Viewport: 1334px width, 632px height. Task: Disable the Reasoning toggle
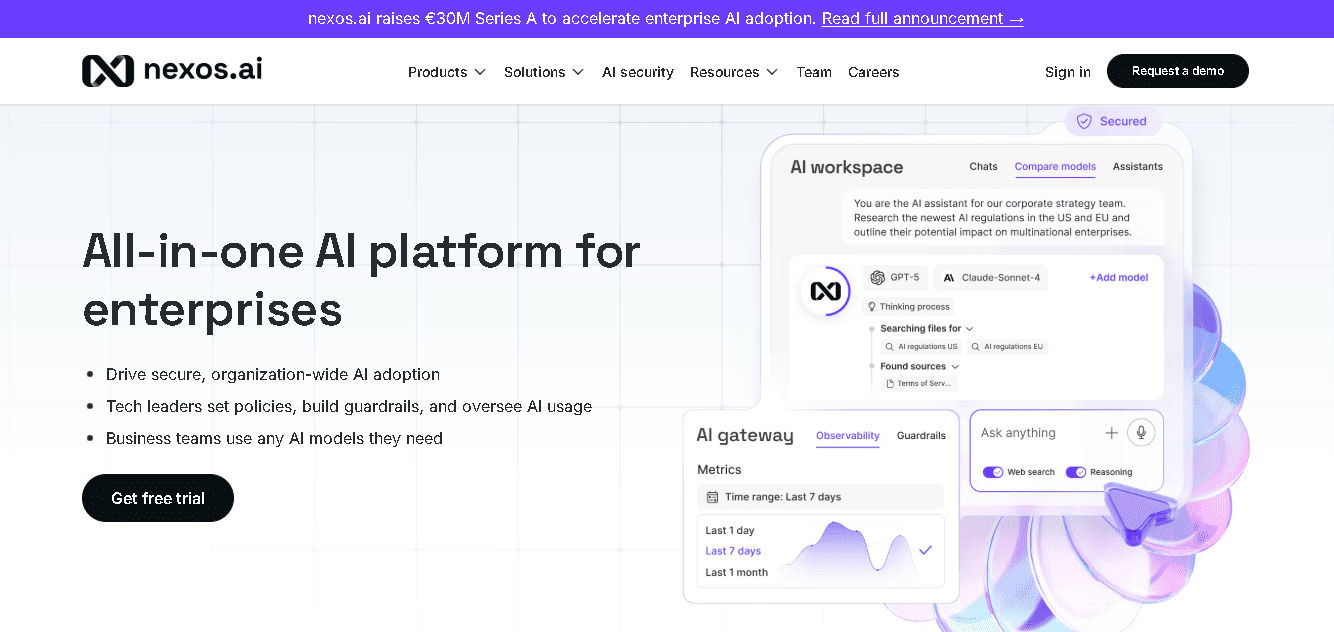[x=1077, y=471]
